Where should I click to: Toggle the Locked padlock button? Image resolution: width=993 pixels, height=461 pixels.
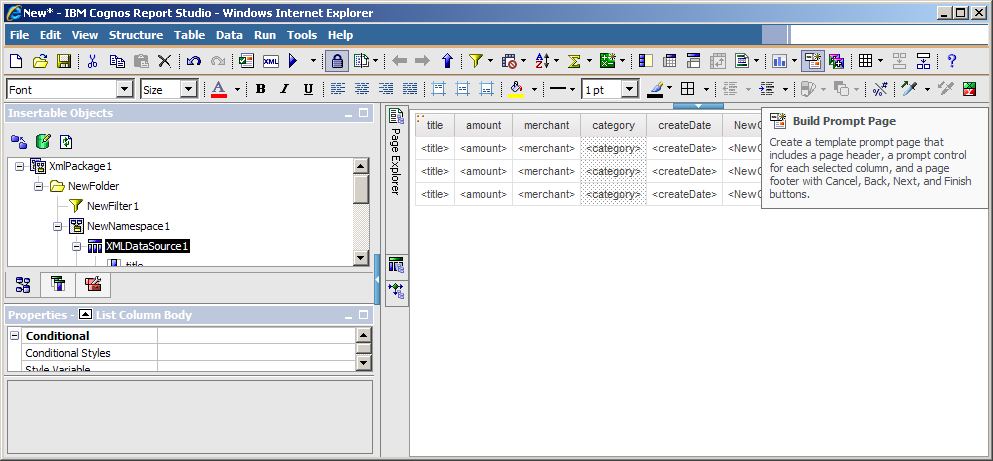pyautogui.click(x=337, y=61)
